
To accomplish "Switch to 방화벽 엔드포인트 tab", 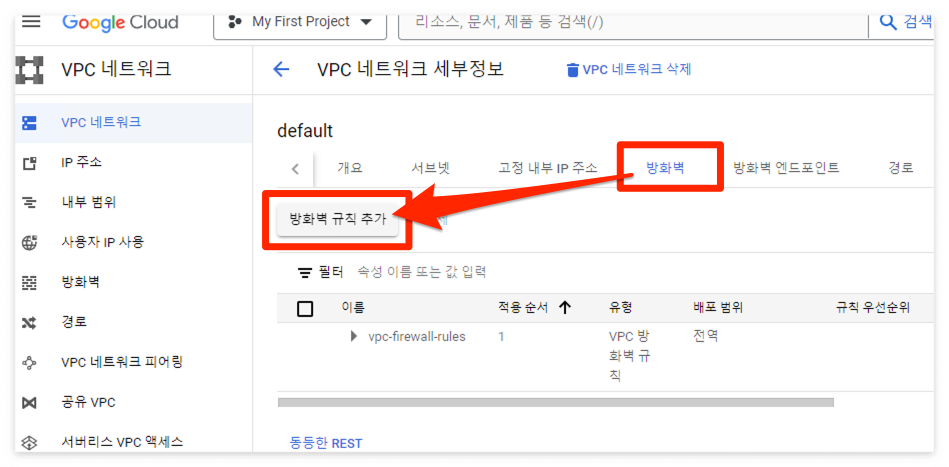I will (786, 168).
